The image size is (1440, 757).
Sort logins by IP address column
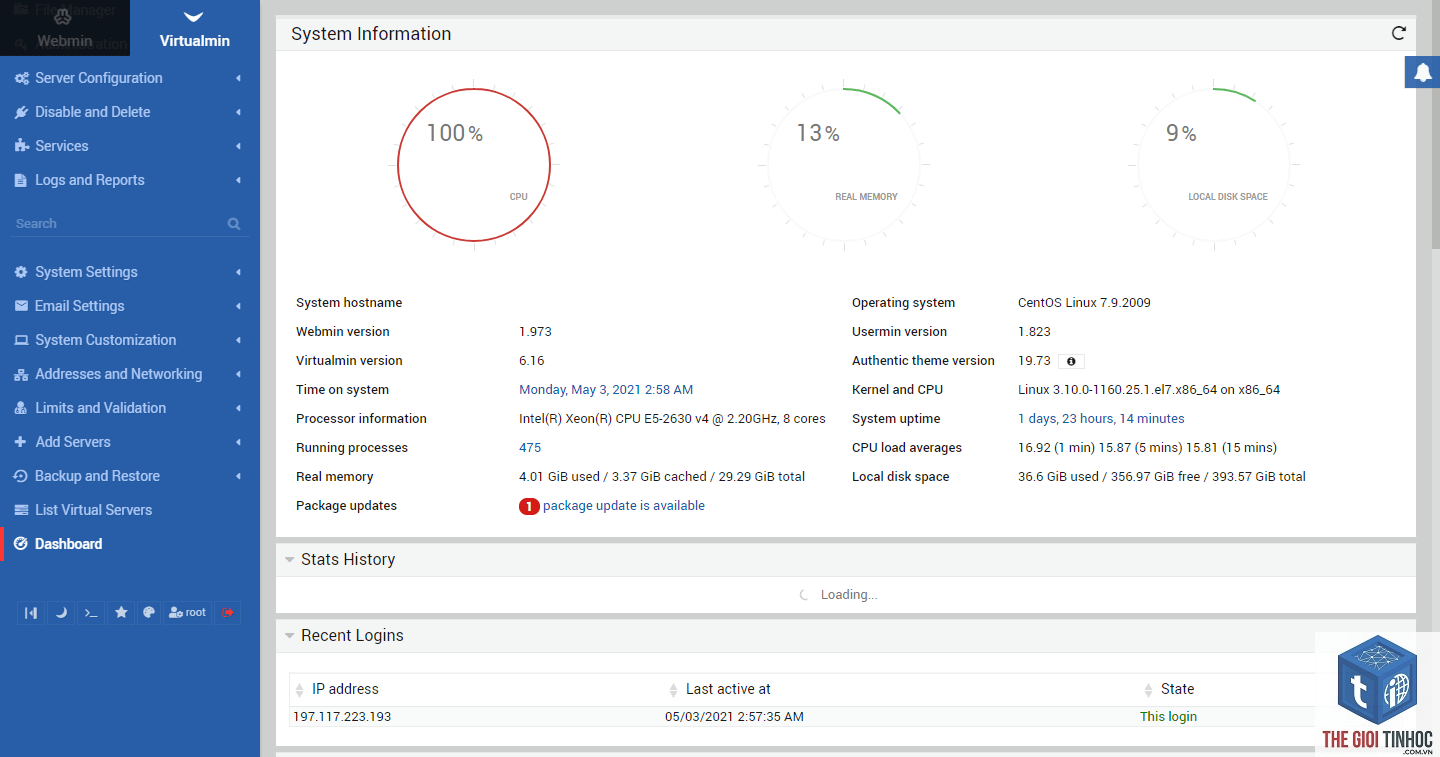[x=345, y=689]
